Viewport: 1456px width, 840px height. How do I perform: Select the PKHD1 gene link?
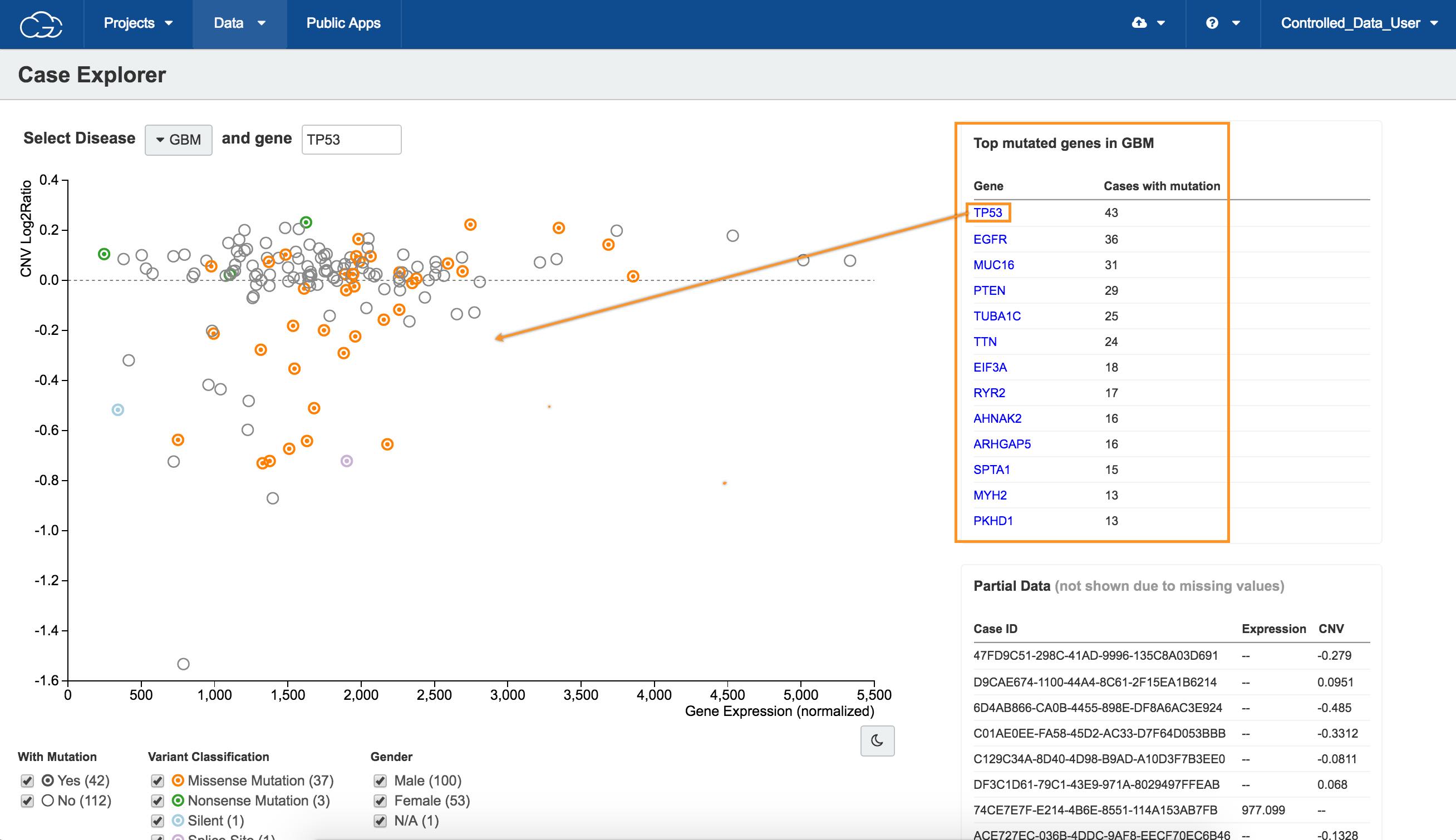(x=992, y=520)
